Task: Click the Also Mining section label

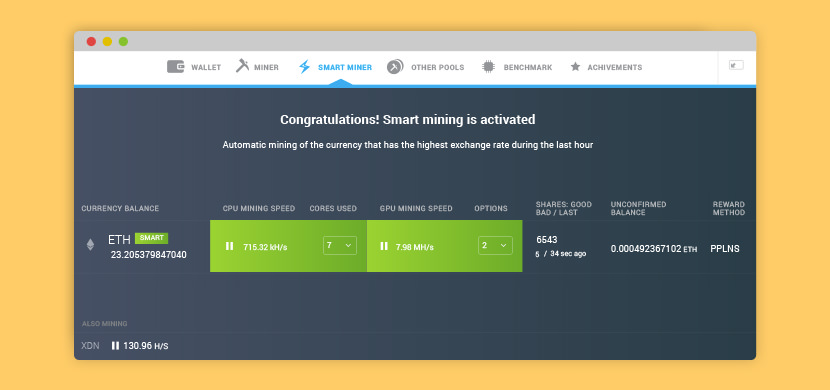Action: (x=104, y=324)
